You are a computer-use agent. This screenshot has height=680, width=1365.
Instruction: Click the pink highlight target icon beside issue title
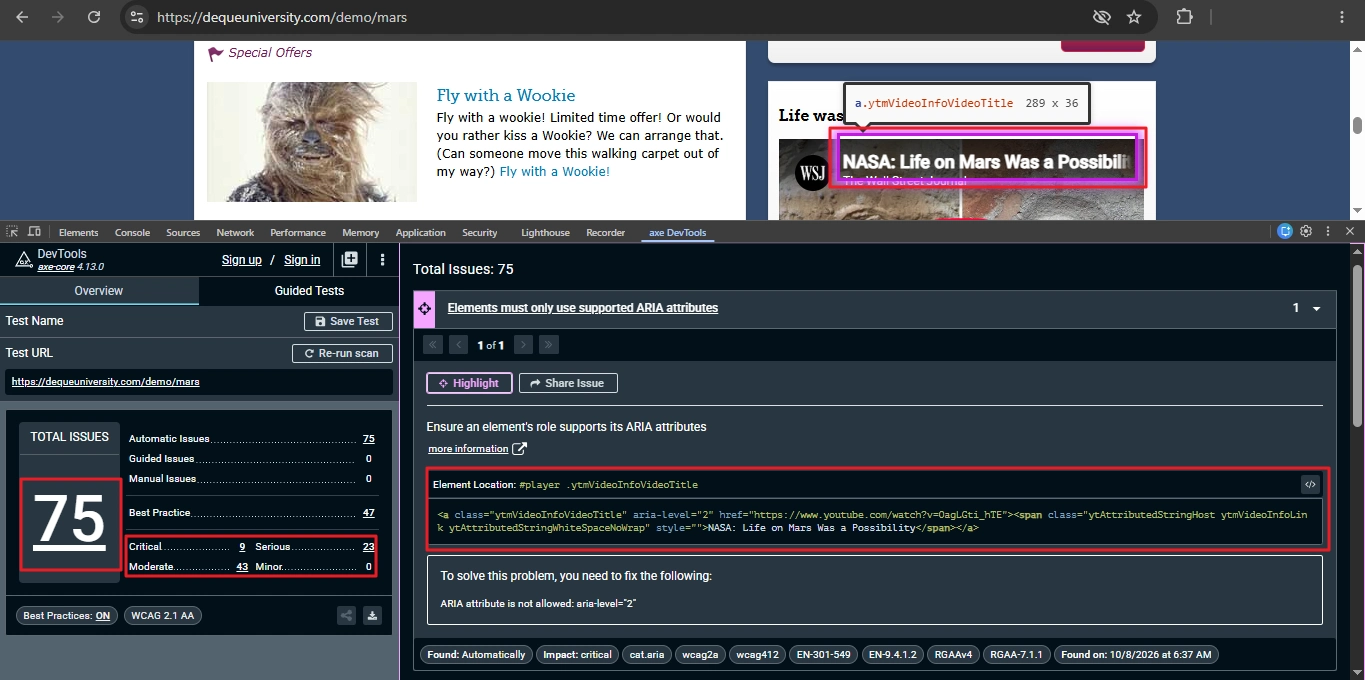click(424, 308)
